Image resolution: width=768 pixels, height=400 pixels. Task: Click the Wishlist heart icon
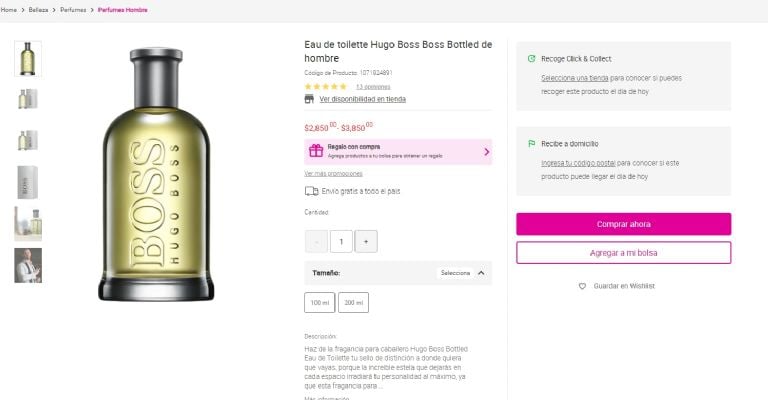point(582,286)
